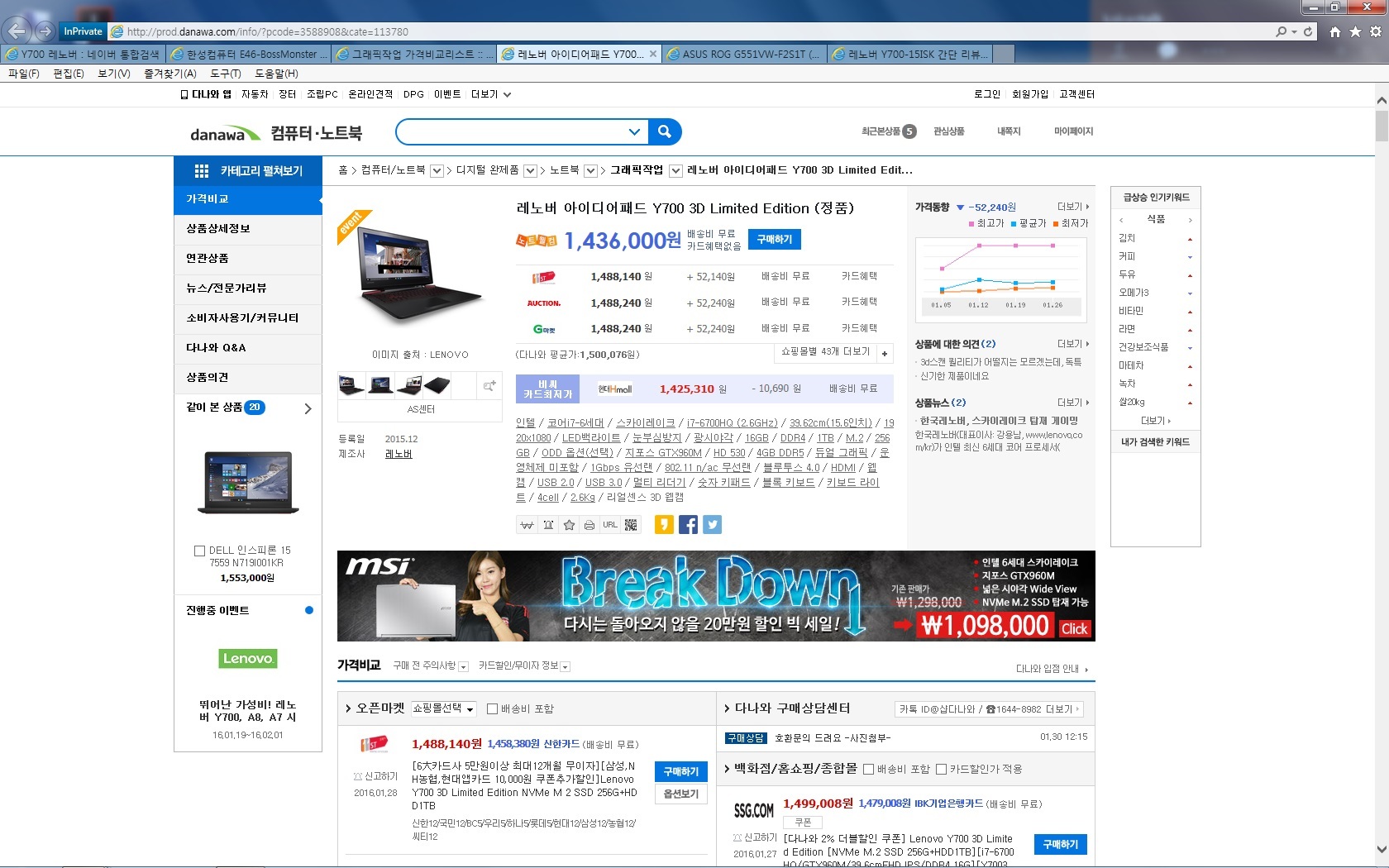
Task: Tick the 카드할인가 적용 checkbox
Action: 941,769
